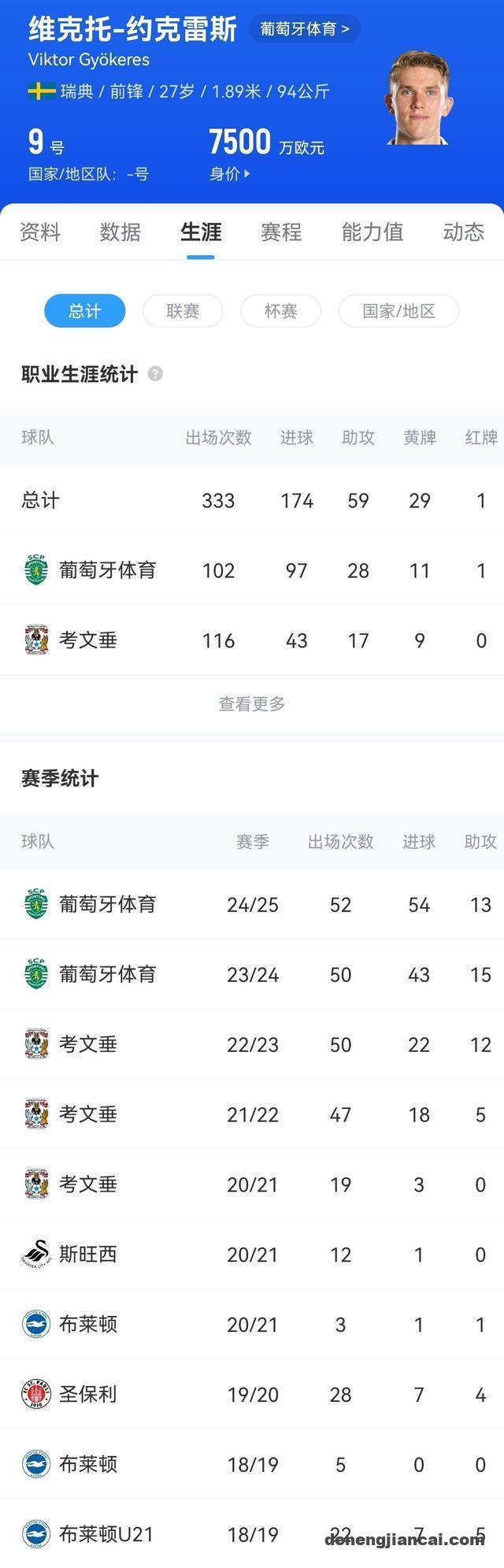The image size is (504, 1568).
Task: Select the 联赛 filter pill
Action: [x=183, y=311]
